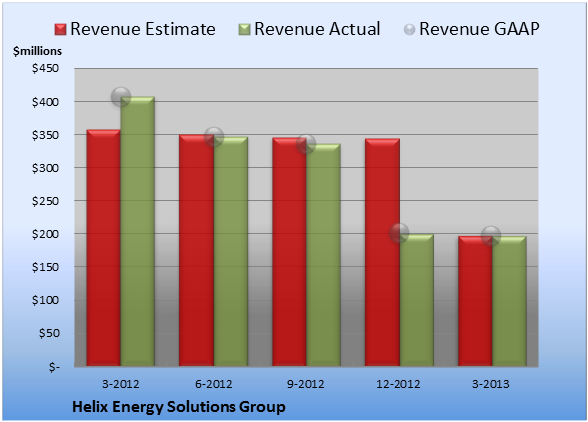Click the green Revenue Actual legend swatch

(x=244, y=30)
